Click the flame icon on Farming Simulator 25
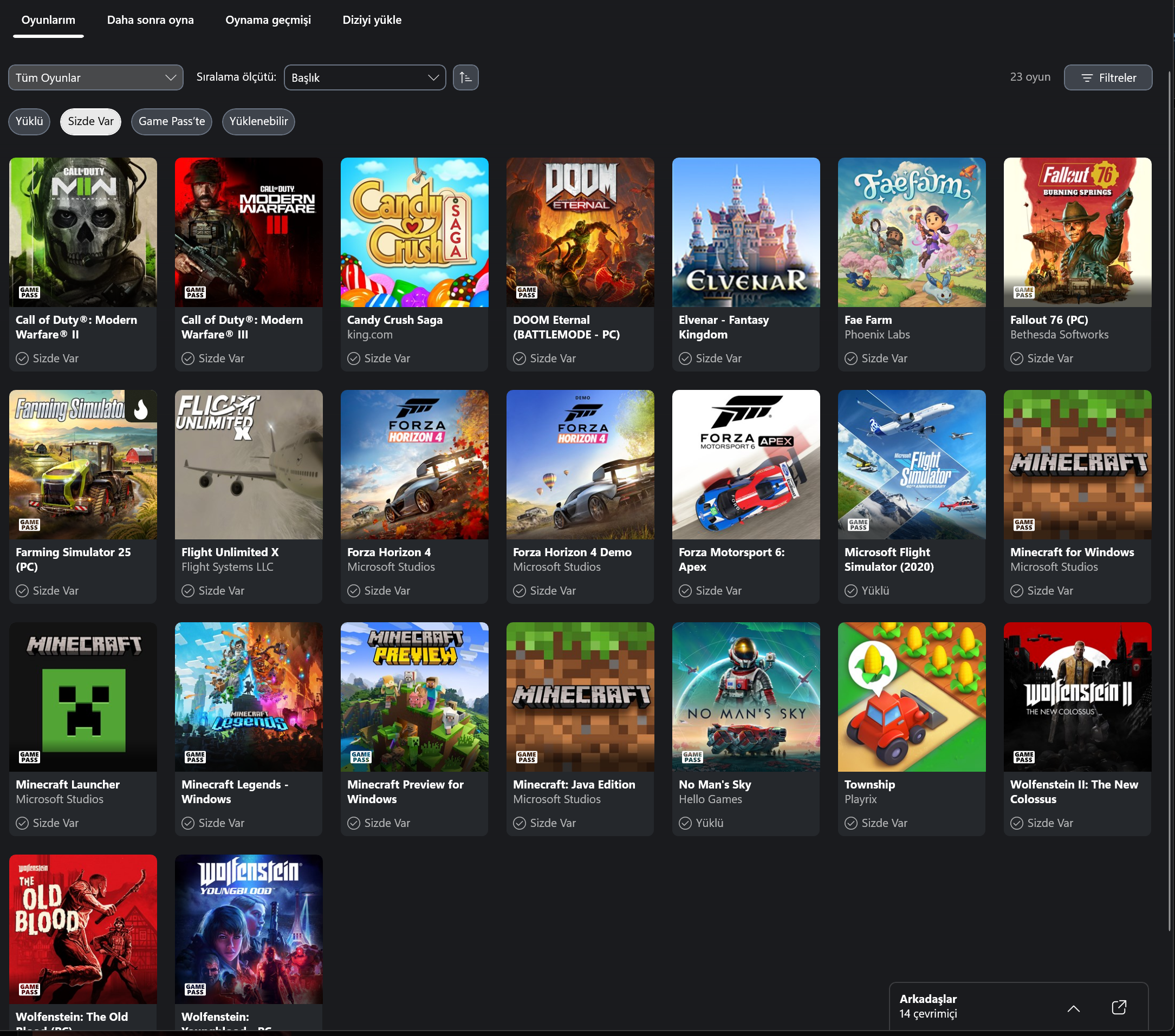 pyautogui.click(x=141, y=408)
